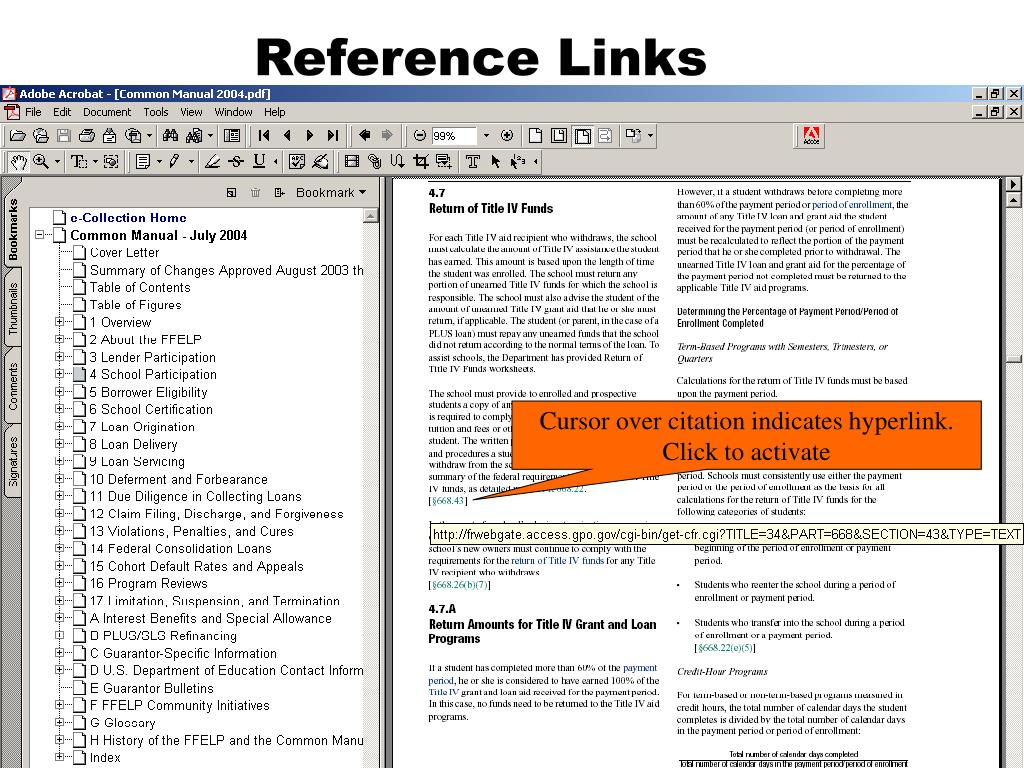Select the Text Select tool
This screenshot has height=768, width=1024.
click(79, 161)
